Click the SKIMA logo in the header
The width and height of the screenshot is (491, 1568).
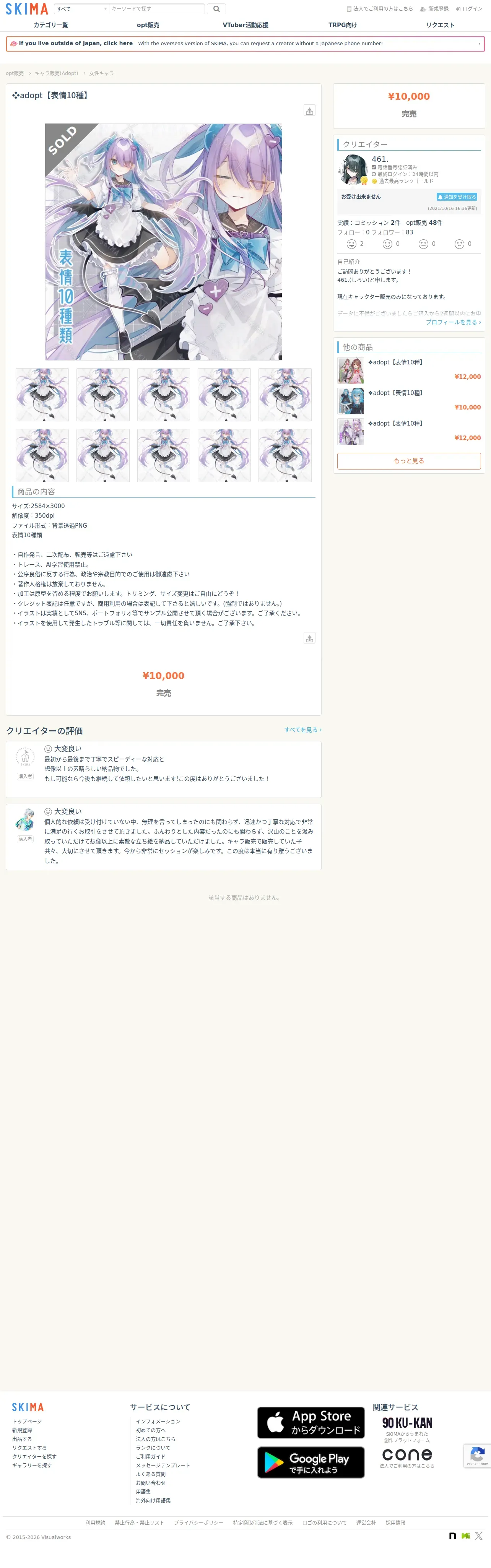[27, 8]
